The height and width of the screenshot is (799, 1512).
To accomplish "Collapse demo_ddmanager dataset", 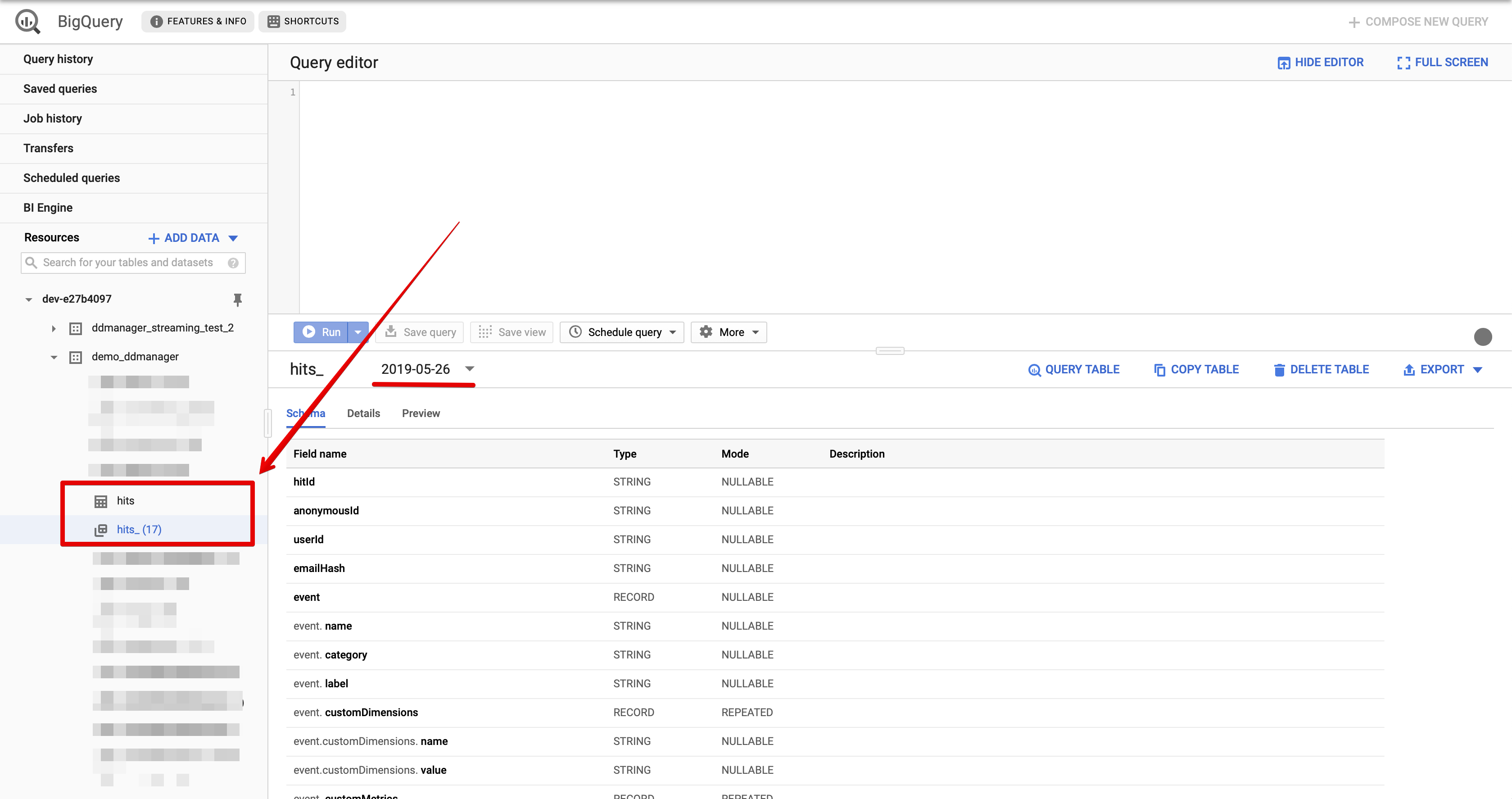I will click(54, 358).
